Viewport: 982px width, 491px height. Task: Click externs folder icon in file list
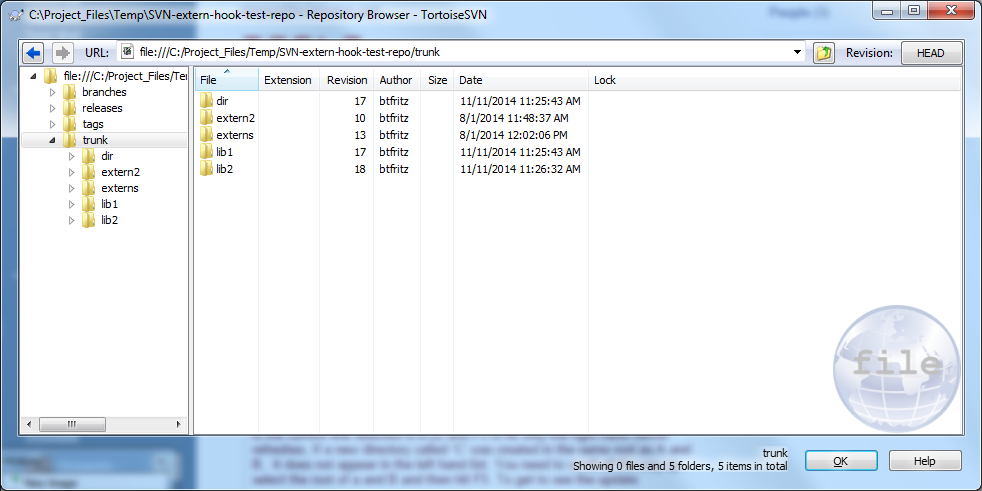point(207,135)
